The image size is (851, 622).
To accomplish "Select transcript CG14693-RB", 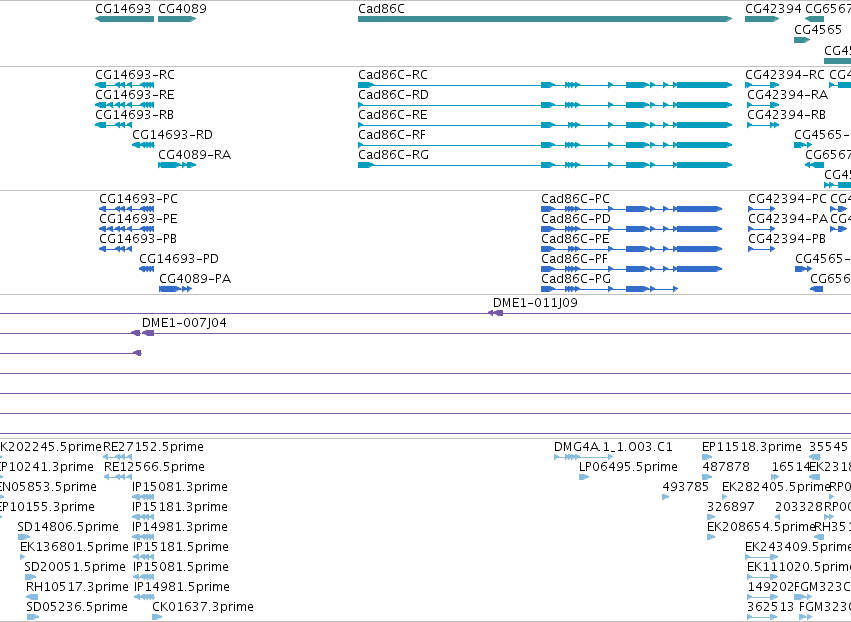I will 135,115.
